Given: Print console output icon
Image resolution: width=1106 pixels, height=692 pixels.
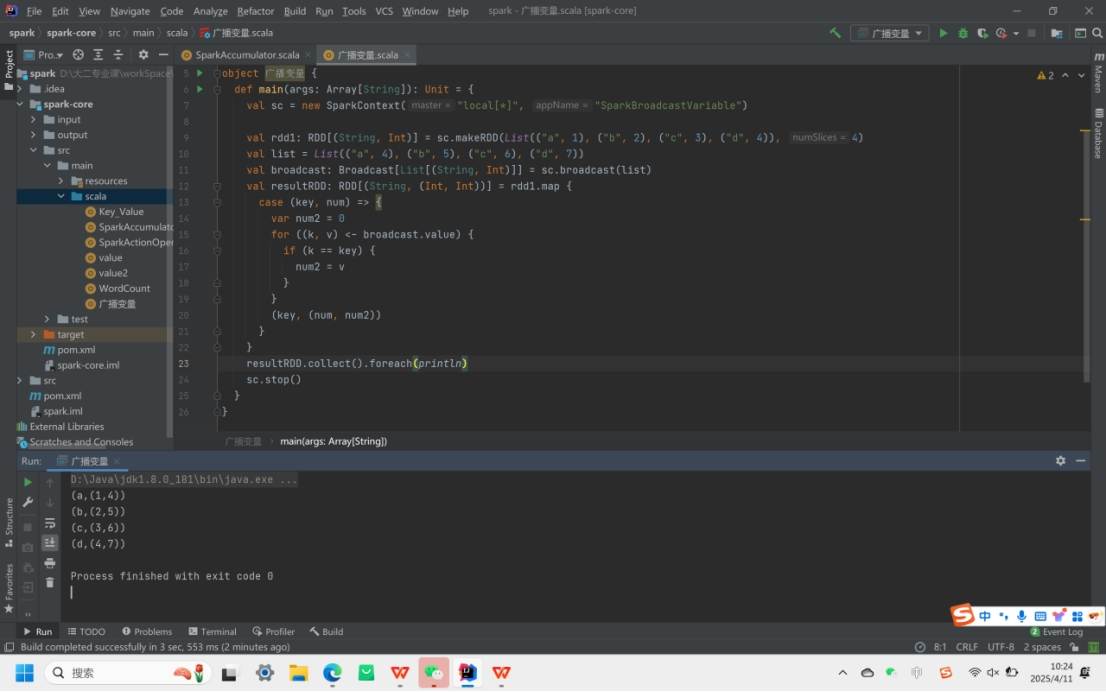Looking at the screenshot, I should click(x=49, y=563).
